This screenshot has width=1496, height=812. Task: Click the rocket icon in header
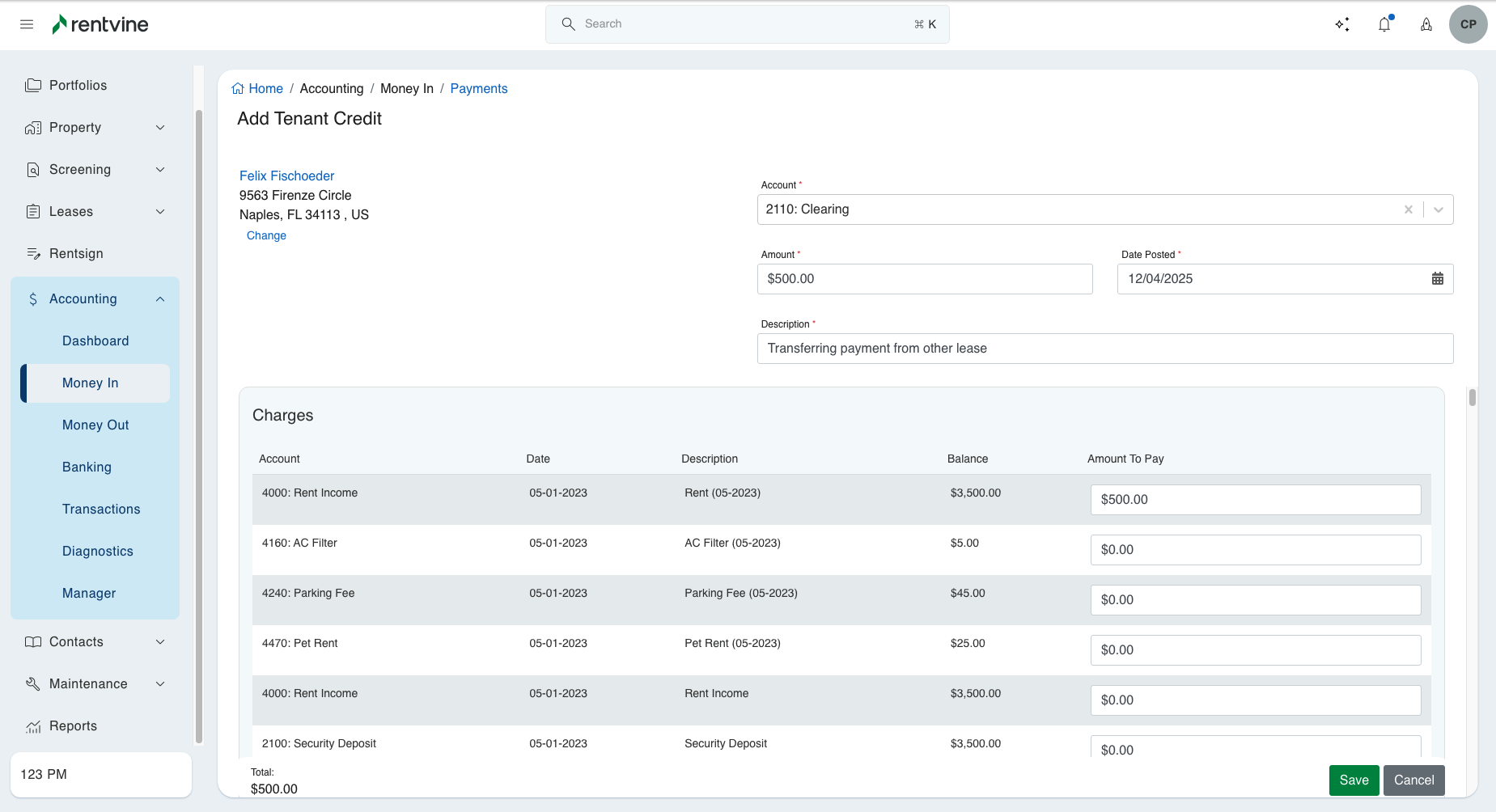(1426, 24)
